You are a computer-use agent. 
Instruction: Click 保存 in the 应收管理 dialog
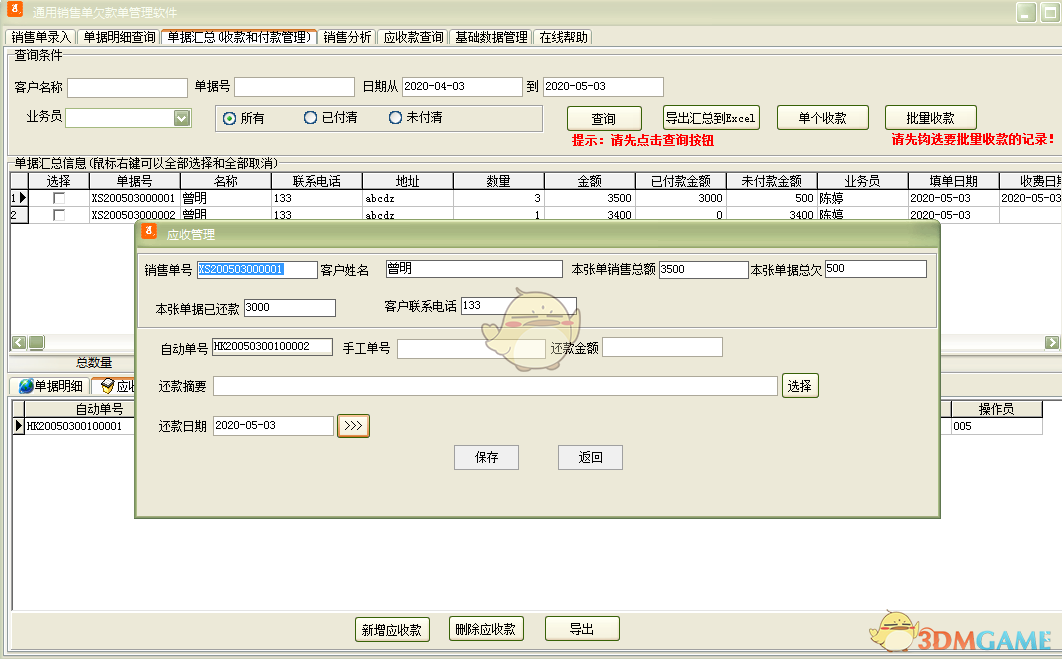pos(486,457)
